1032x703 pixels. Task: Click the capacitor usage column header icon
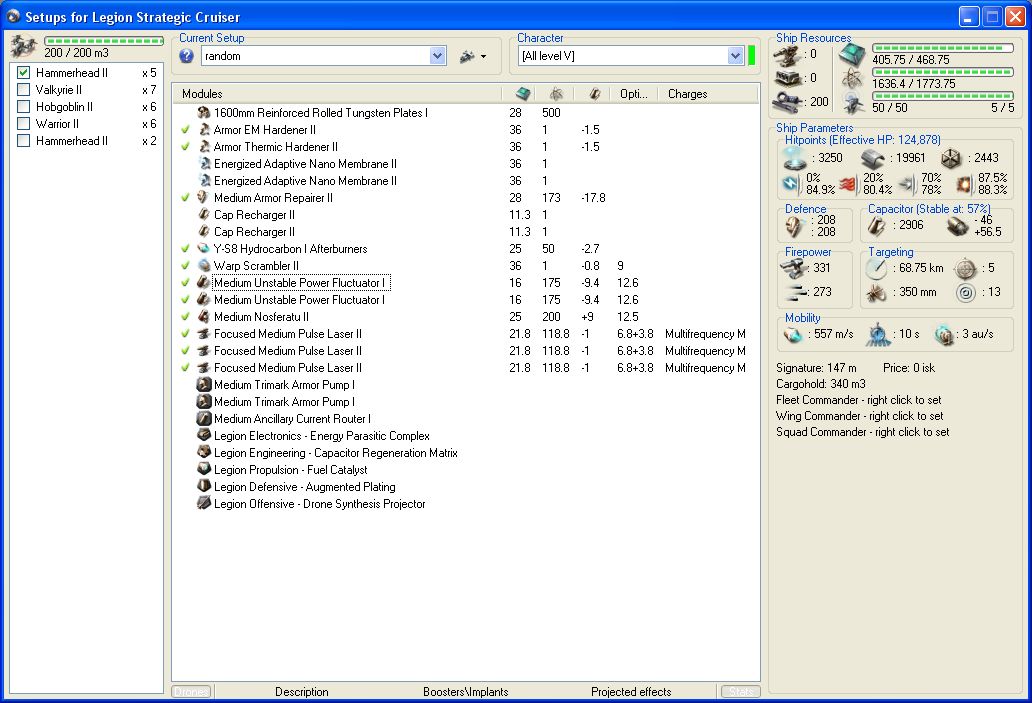(x=594, y=93)
